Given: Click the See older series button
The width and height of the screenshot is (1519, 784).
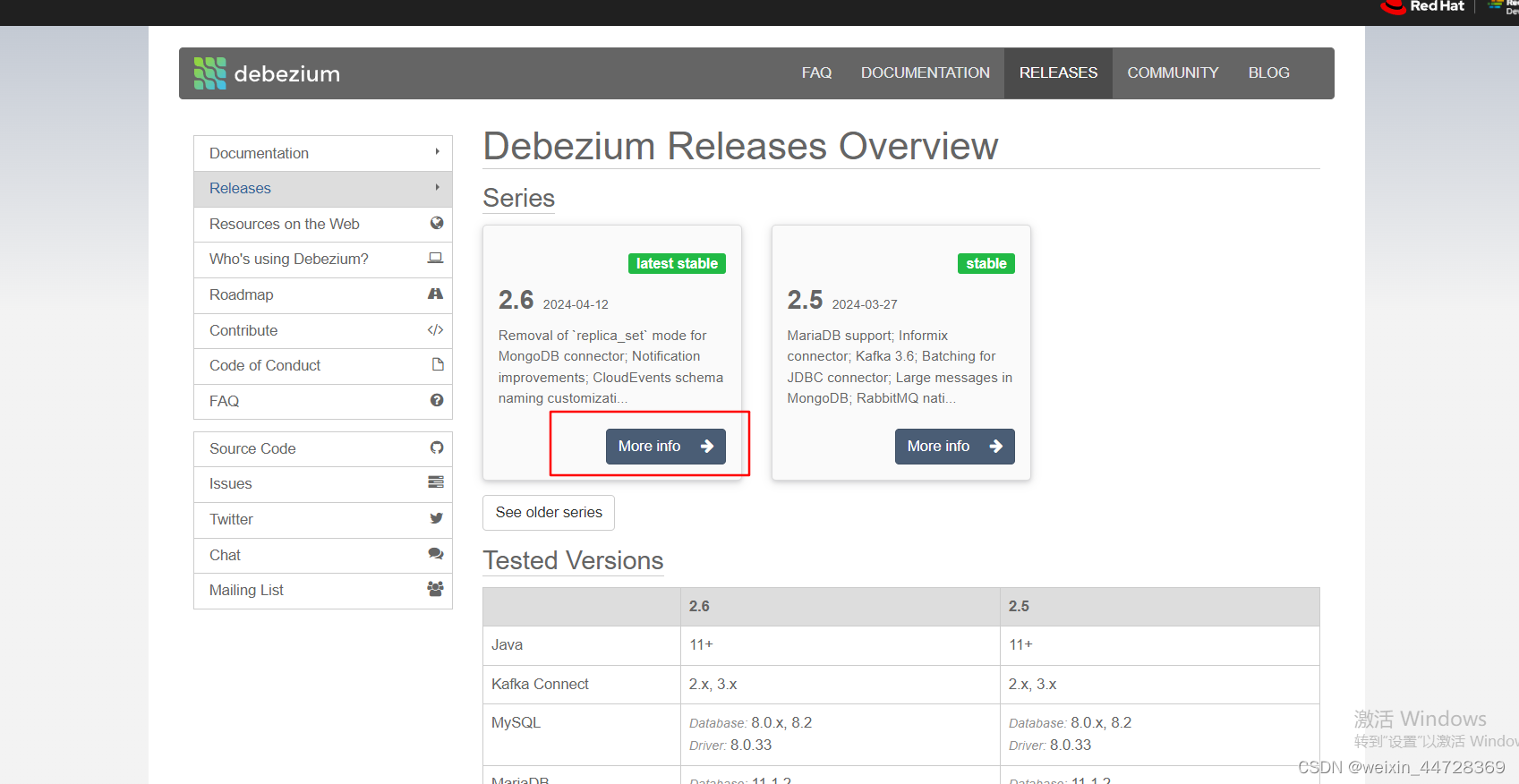Looking at the screenshot, I should tap(549, 512).
